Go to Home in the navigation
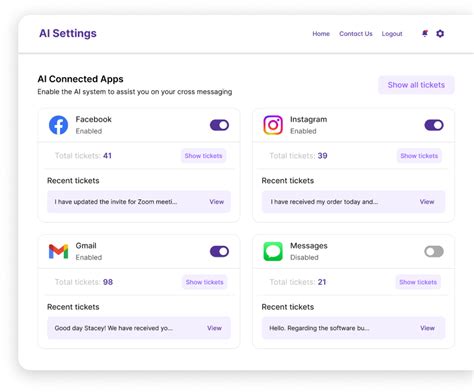Screen dimensions: 474x392 coord(321,34)
